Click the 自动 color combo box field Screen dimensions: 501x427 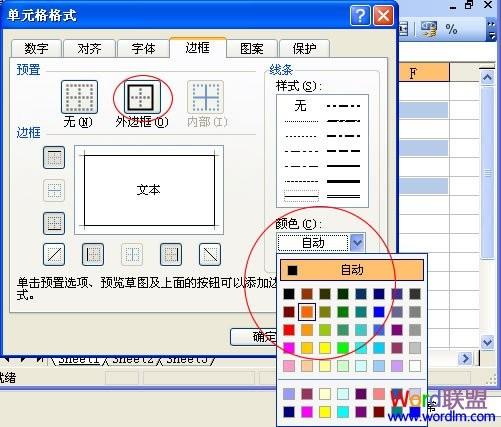click(313, 243)
